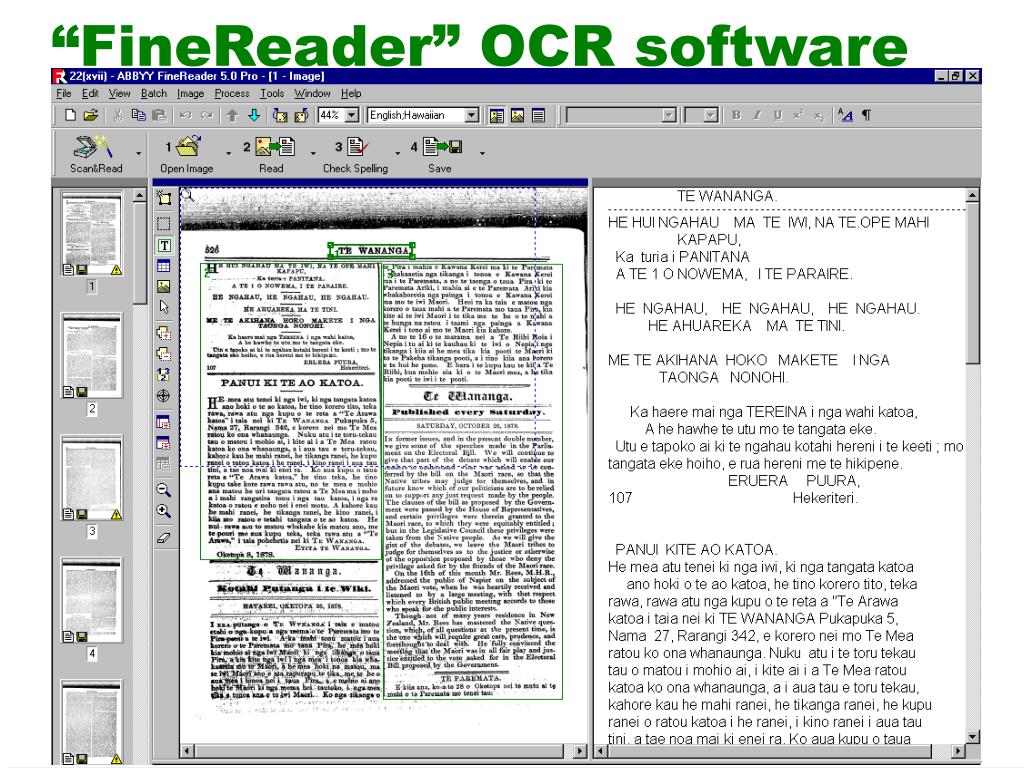Go to previous page with up arrow
1024x768 pixels.
click(x=232, y=116)
